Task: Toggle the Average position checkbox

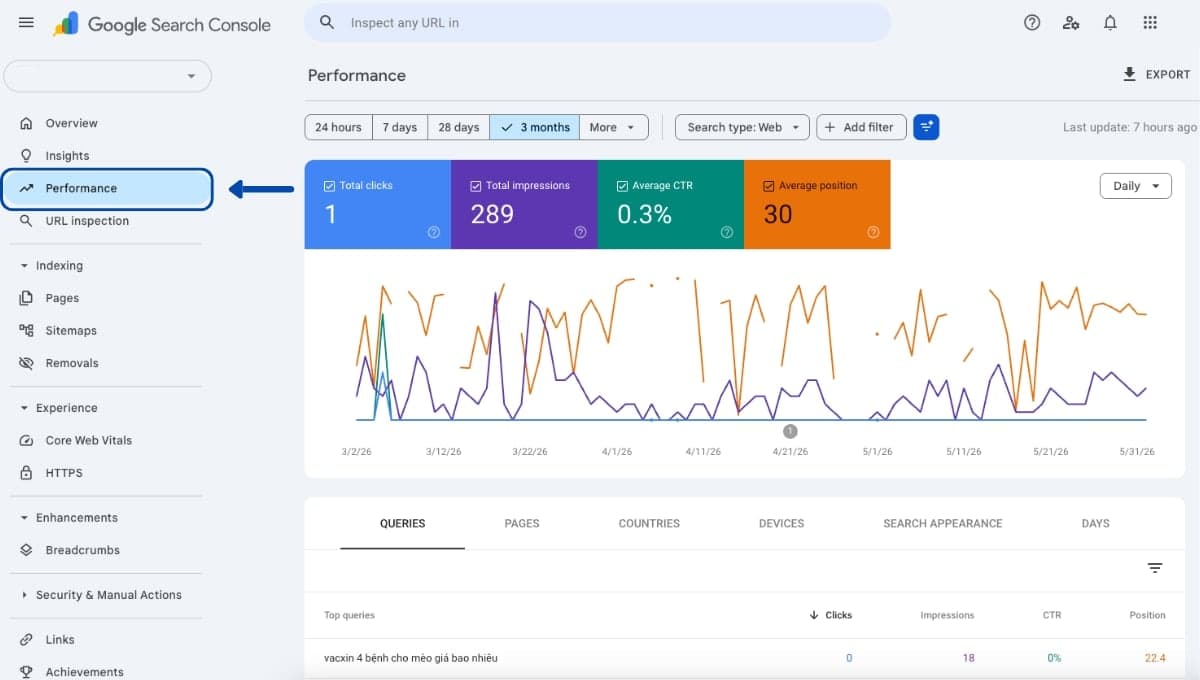Action: click(769, 186)
